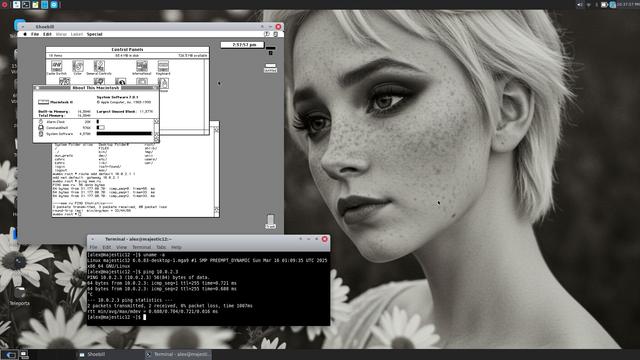Select the Trash icon on Mac desktop
This screenshot has width=640, height=360.
(270, 221)
